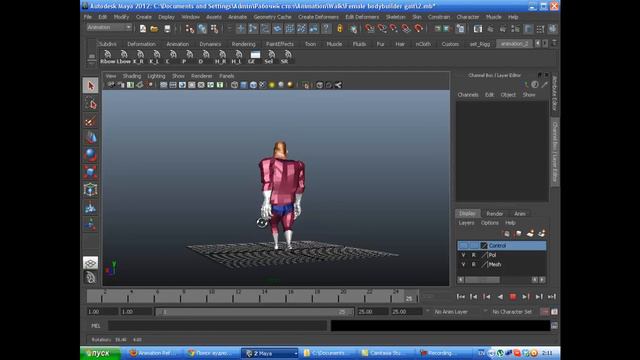Click the GE shelf button
Viewport: 640px width, 360px height.
(x=254, y=57)
